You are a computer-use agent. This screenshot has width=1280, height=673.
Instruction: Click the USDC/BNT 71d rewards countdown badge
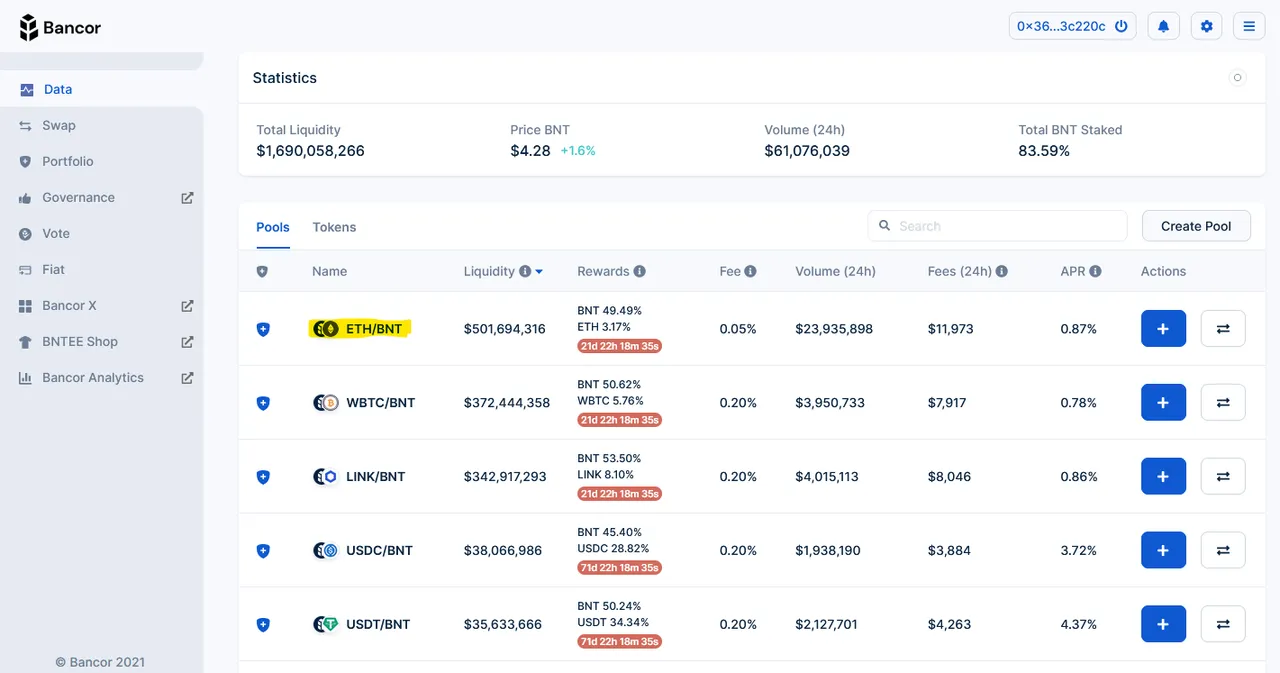pyautogui.click(x=620, y=568)
